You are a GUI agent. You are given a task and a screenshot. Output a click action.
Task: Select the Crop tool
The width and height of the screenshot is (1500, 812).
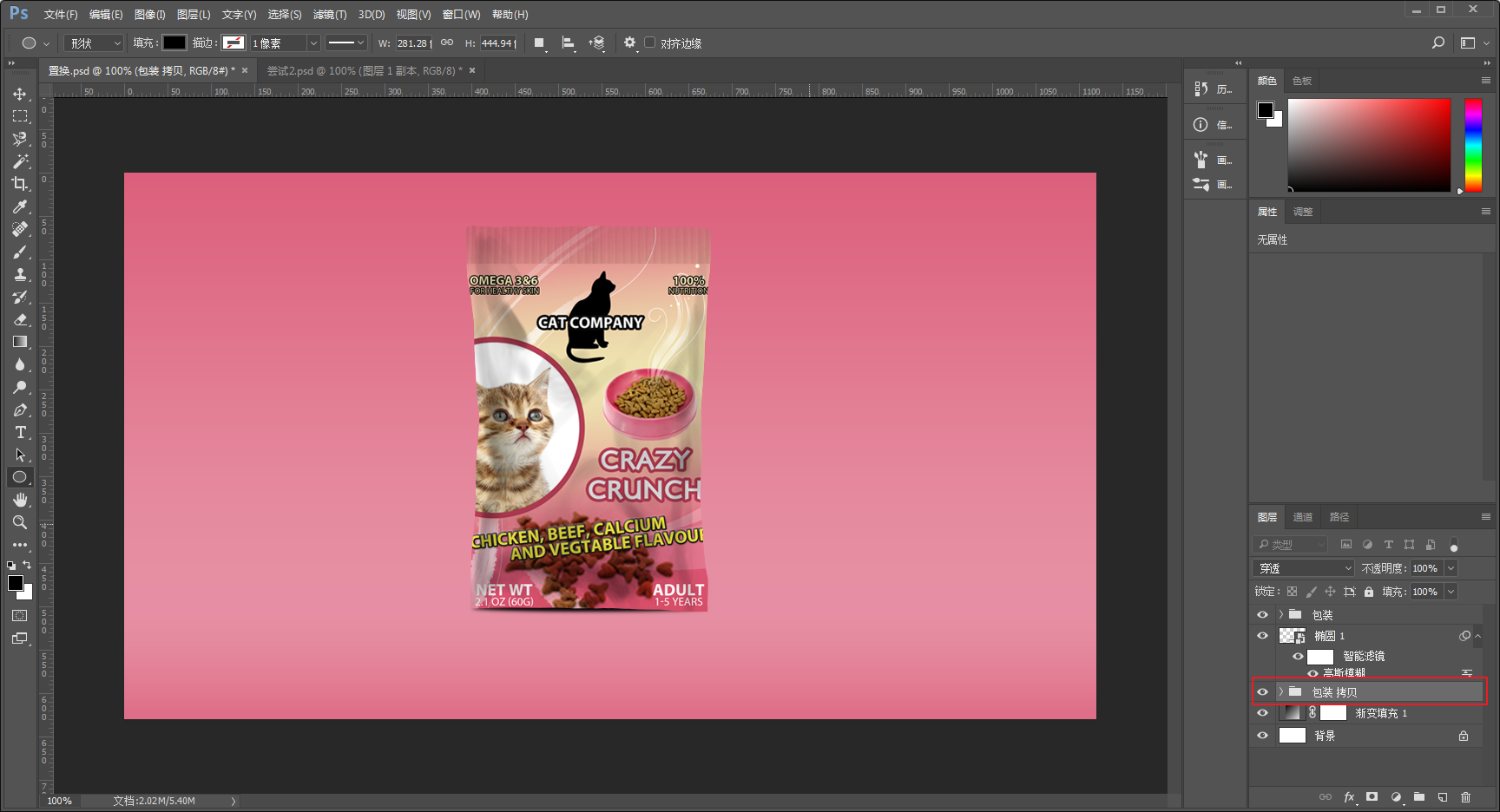pyautogui.click(x=20, y=184)
